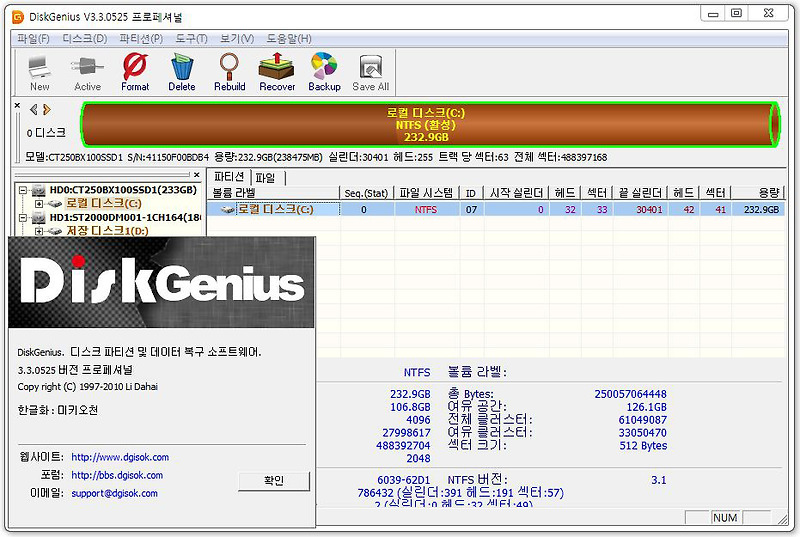Maximize the DiskGenius window
This screenshot has height=537, width=800.
point(736,13)
